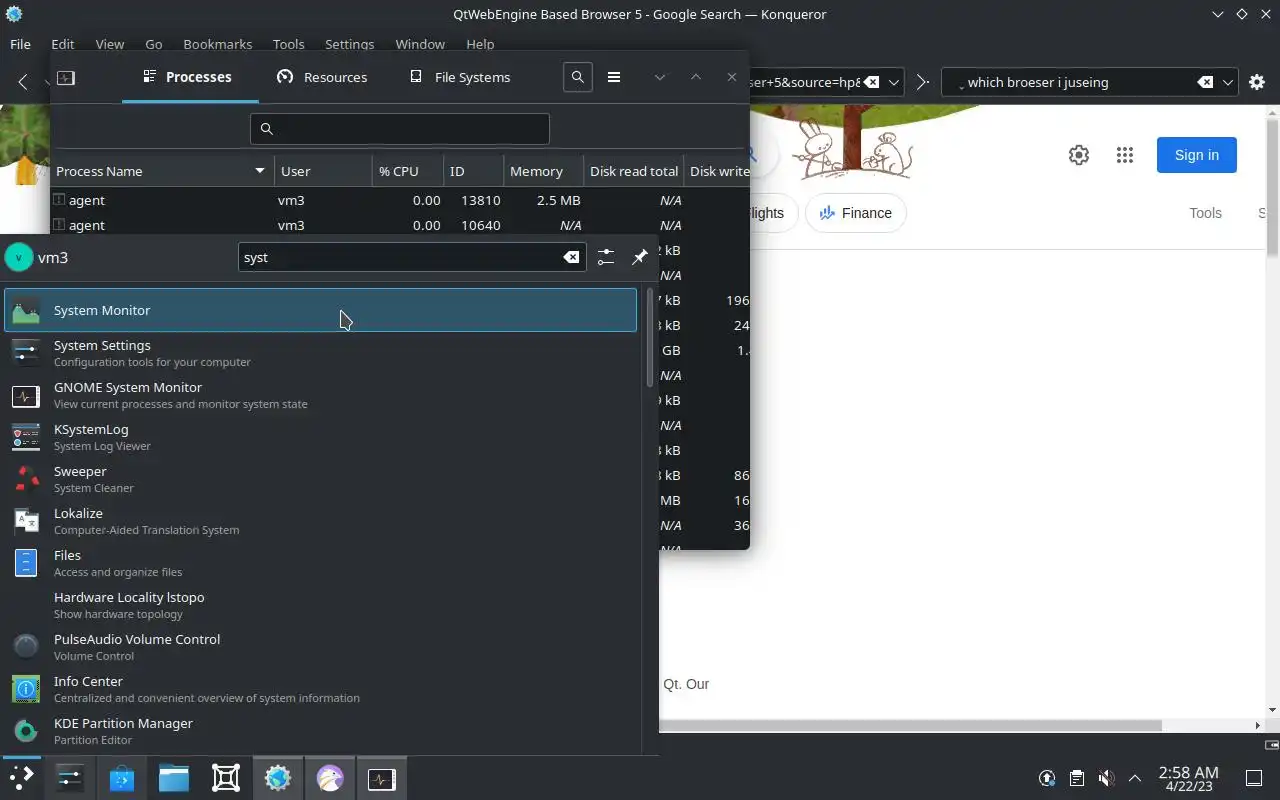Click the clock showing 2:58 AM
Image resolution: width=1280 pixels, height=800 pixels.
[1188, 778]
